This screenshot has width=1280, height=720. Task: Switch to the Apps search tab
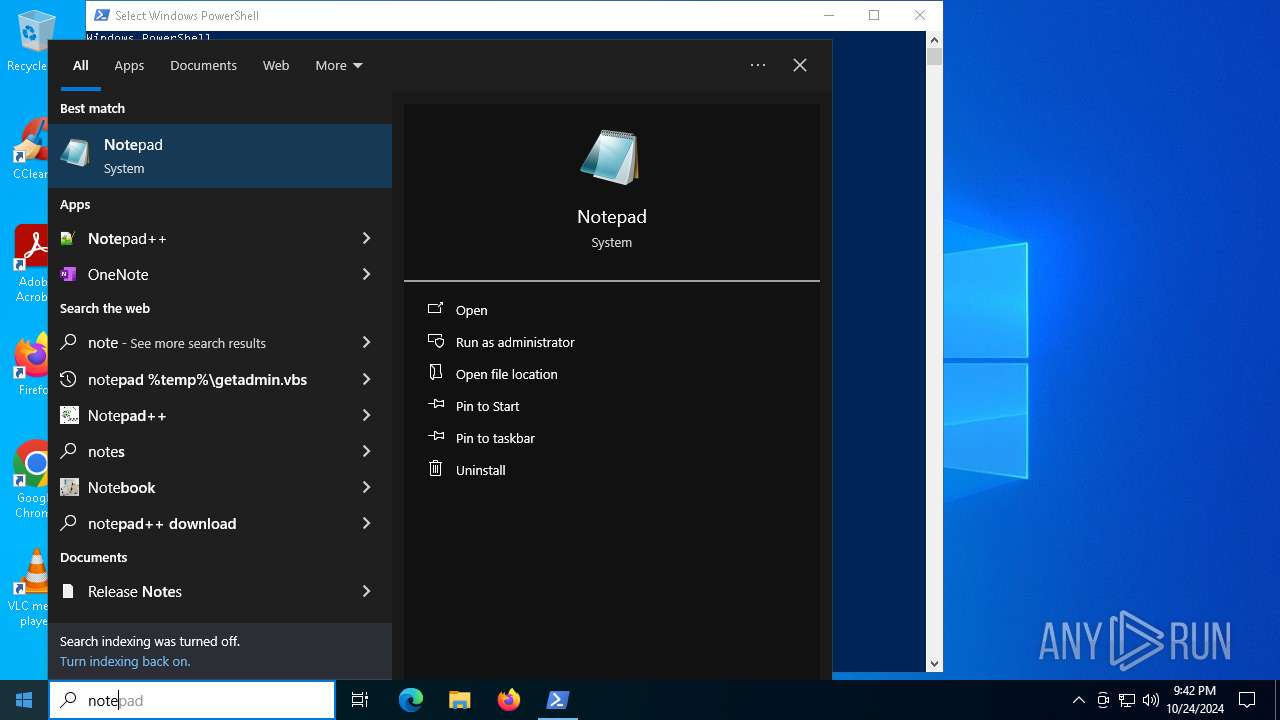point(129,65)
